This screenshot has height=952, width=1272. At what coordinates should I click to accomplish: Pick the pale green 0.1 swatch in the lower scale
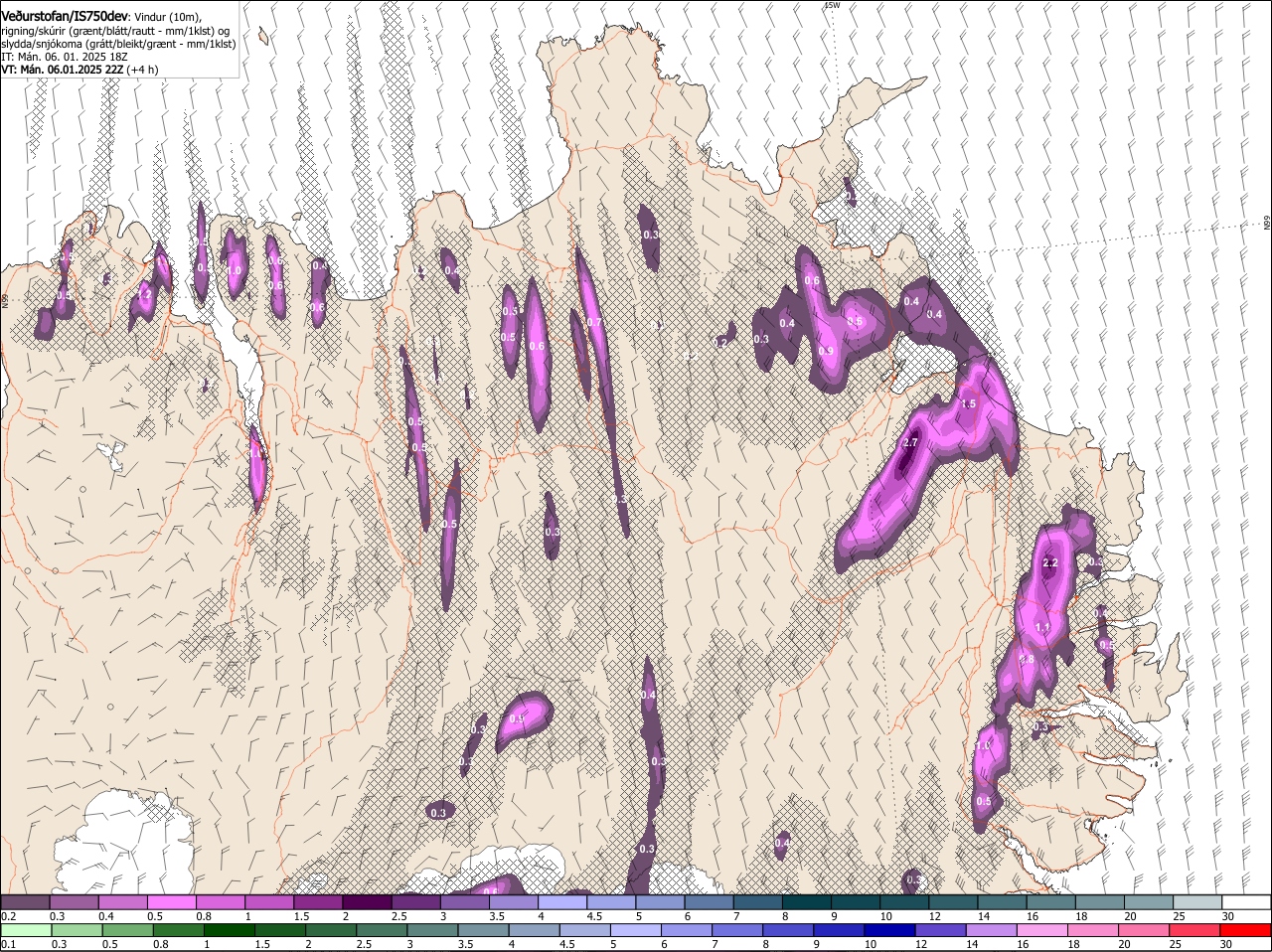(x=25, y=930)
